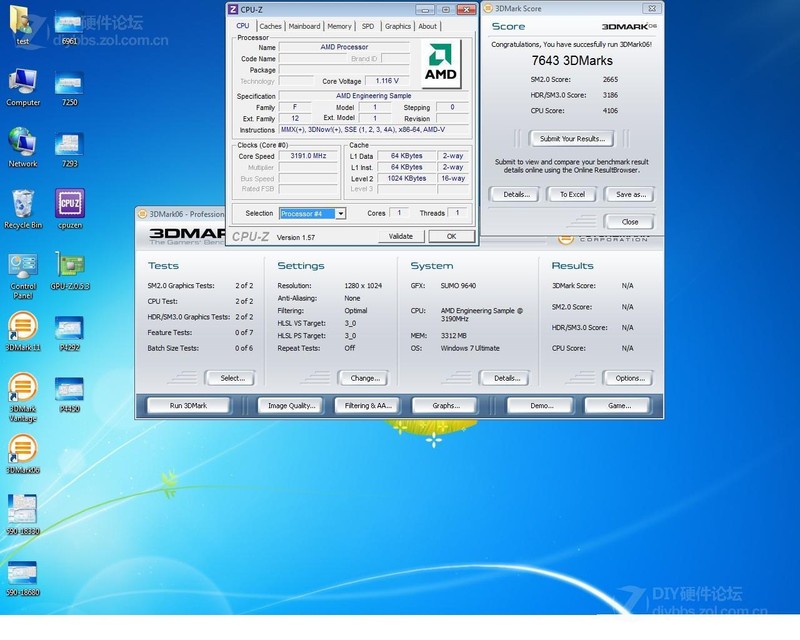
Task: Click the Windows 7 Ultimate OS text
Action: click(x=470, y=348)
